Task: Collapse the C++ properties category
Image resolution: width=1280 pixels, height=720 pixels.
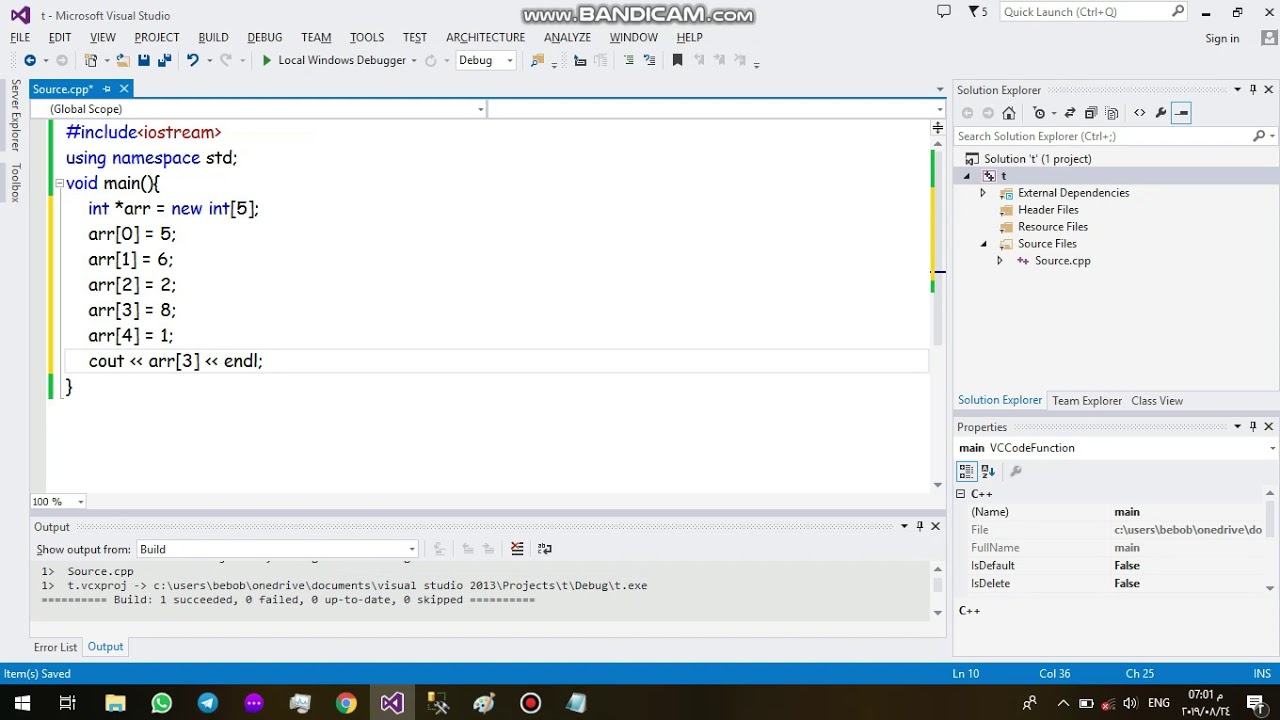Action: click(961, 494)
